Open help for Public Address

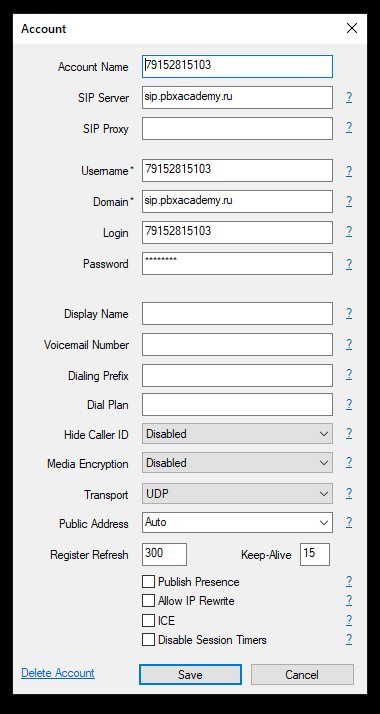click(x=349, y=522)
